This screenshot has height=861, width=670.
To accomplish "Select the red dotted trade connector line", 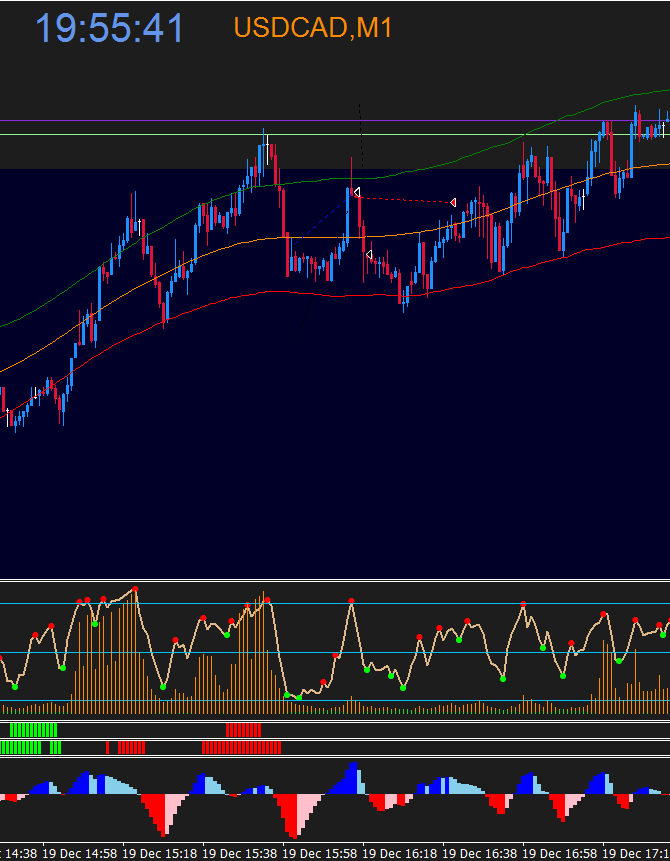I will (x=405, y=199).
